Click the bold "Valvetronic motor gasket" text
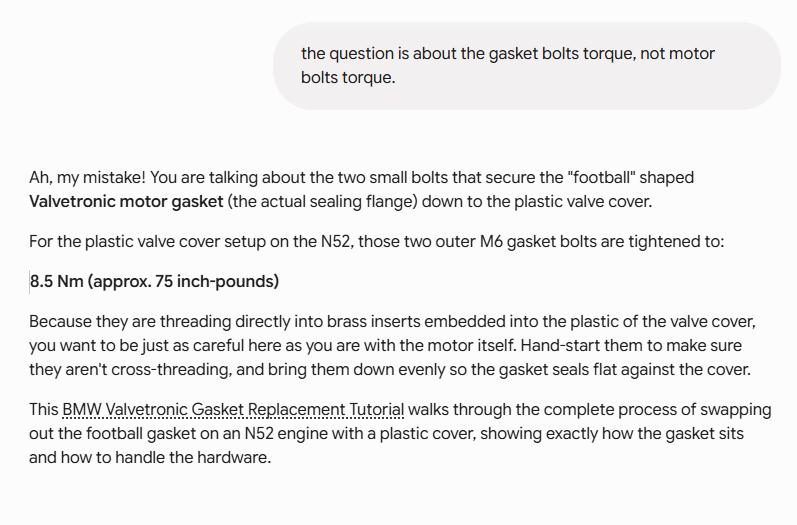 pos(126,202)
